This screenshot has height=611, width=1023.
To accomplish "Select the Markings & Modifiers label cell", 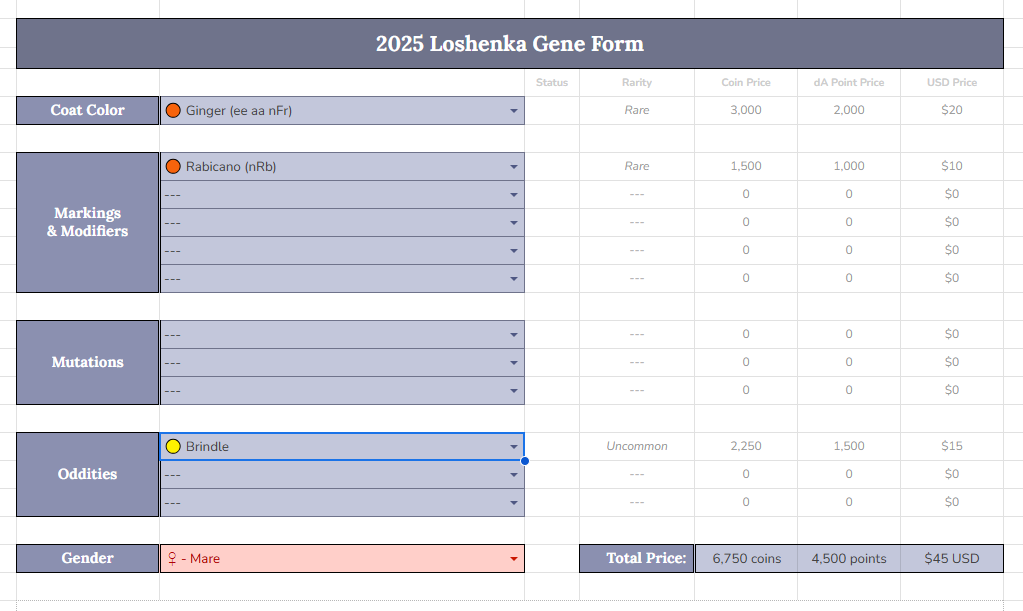I will (x=87, y=222).
